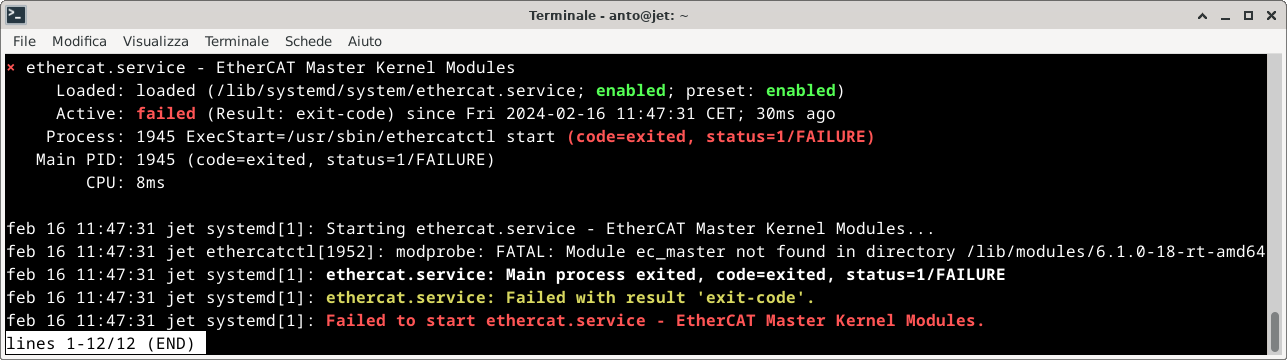This screenshot has height=360, width=1287.
Task: Open the Terminale menu
Action: pyautogui.click(x=237, y=41)
